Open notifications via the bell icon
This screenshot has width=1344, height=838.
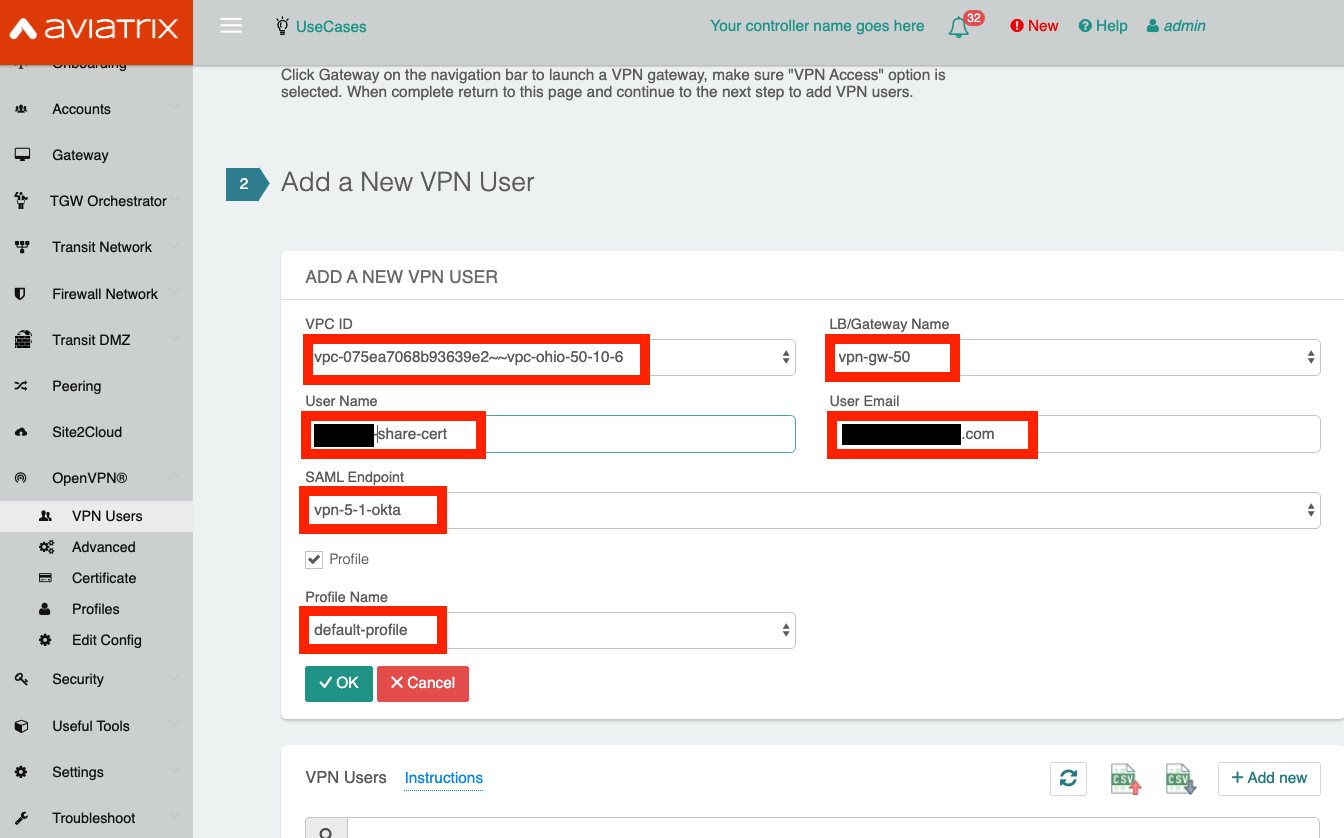pyautogui.click(x=959, y=25)
